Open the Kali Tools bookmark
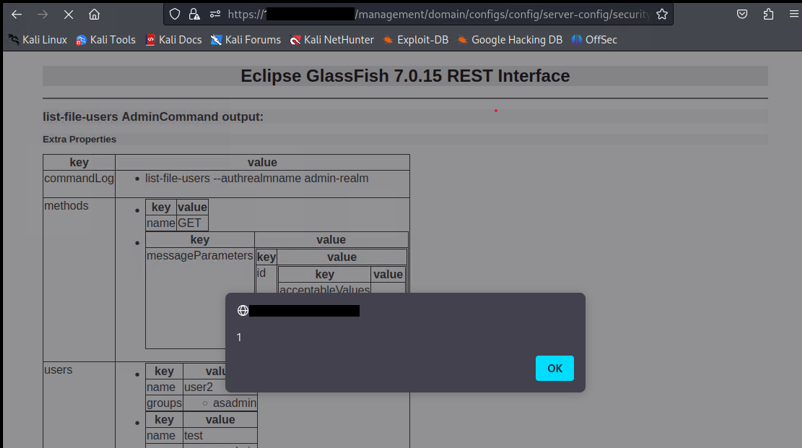This screenshot has height=448, width=802. (106, 40)
